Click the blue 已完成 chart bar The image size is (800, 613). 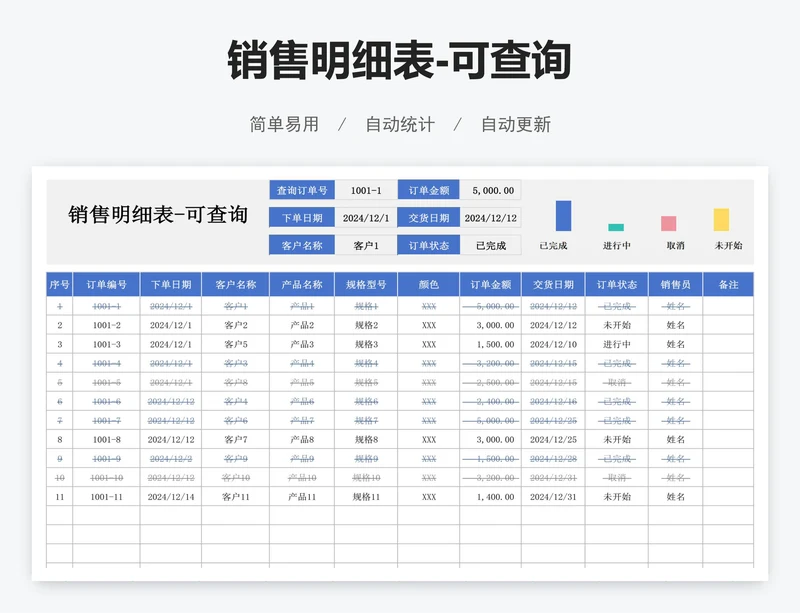tap(563, 216)
